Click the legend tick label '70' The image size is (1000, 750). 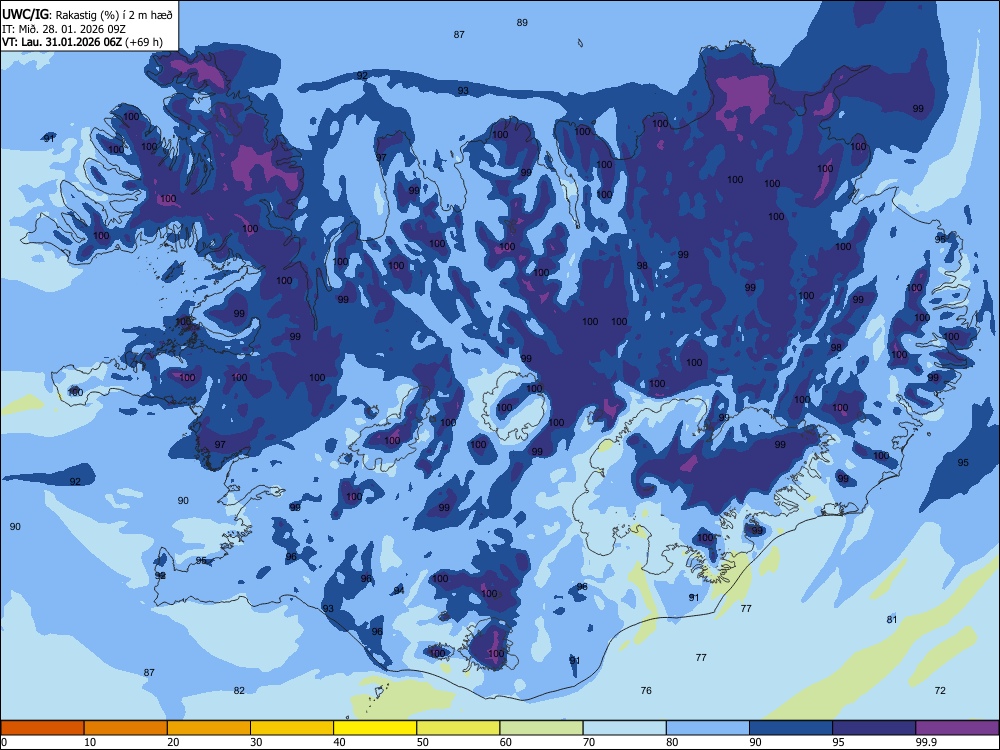tap(589, 742)
